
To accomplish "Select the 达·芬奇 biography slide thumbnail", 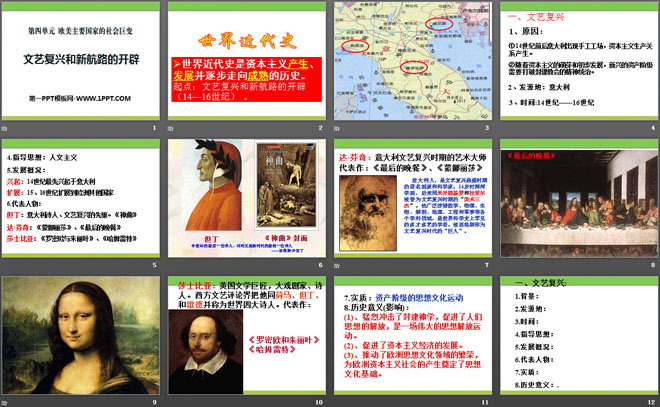I will [x=413, y=198].
